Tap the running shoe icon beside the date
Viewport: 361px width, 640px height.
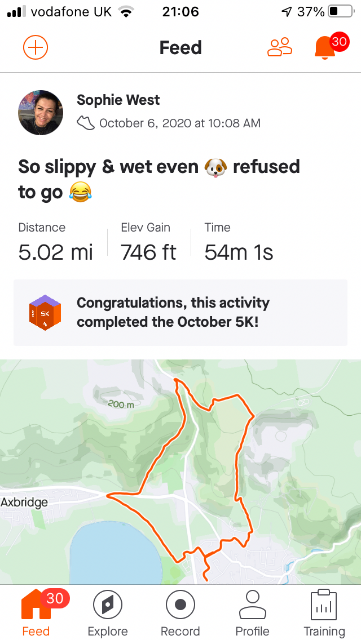[x=86, y=123]
